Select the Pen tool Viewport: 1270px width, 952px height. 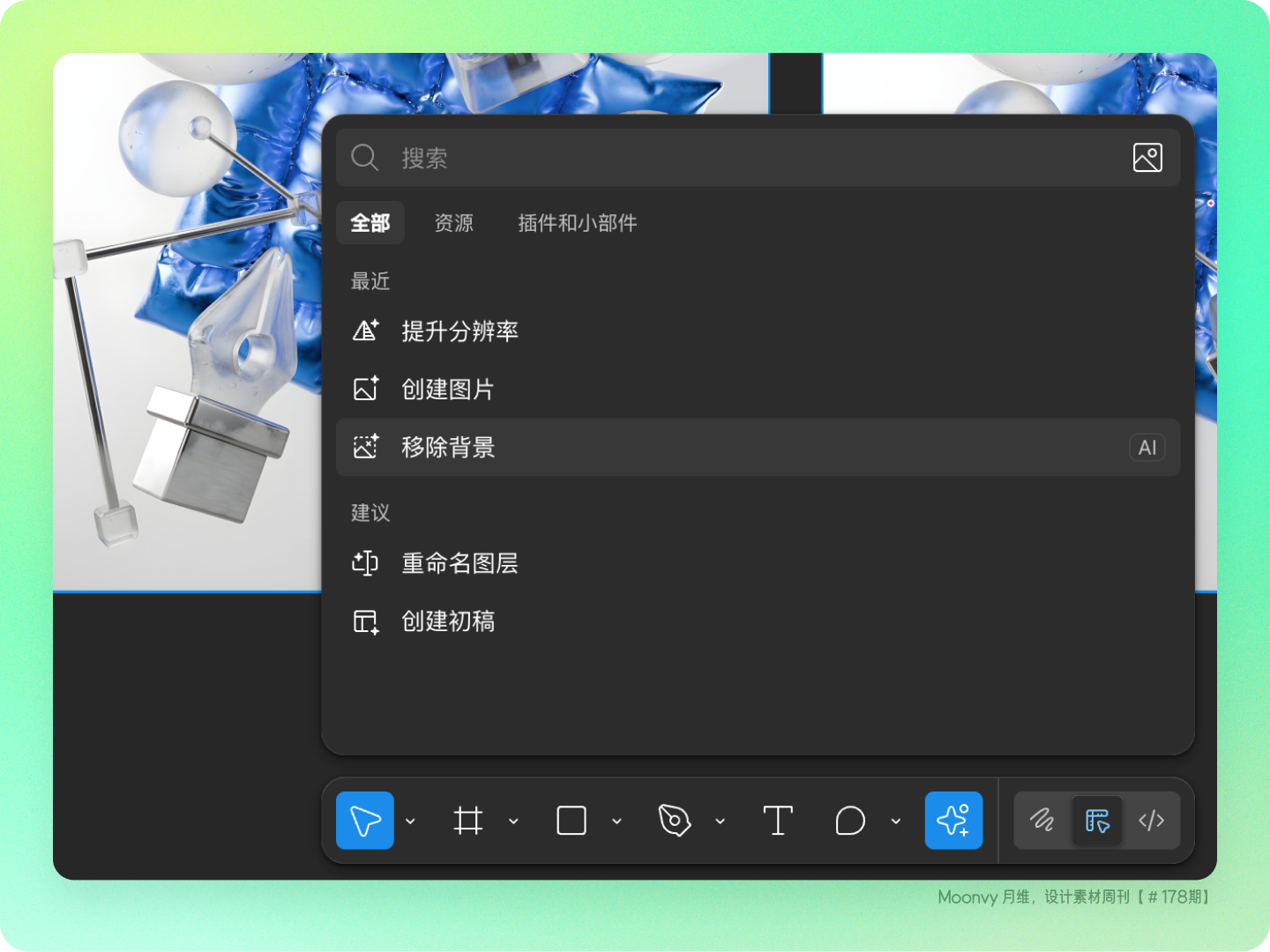click(x=675, y=821)
